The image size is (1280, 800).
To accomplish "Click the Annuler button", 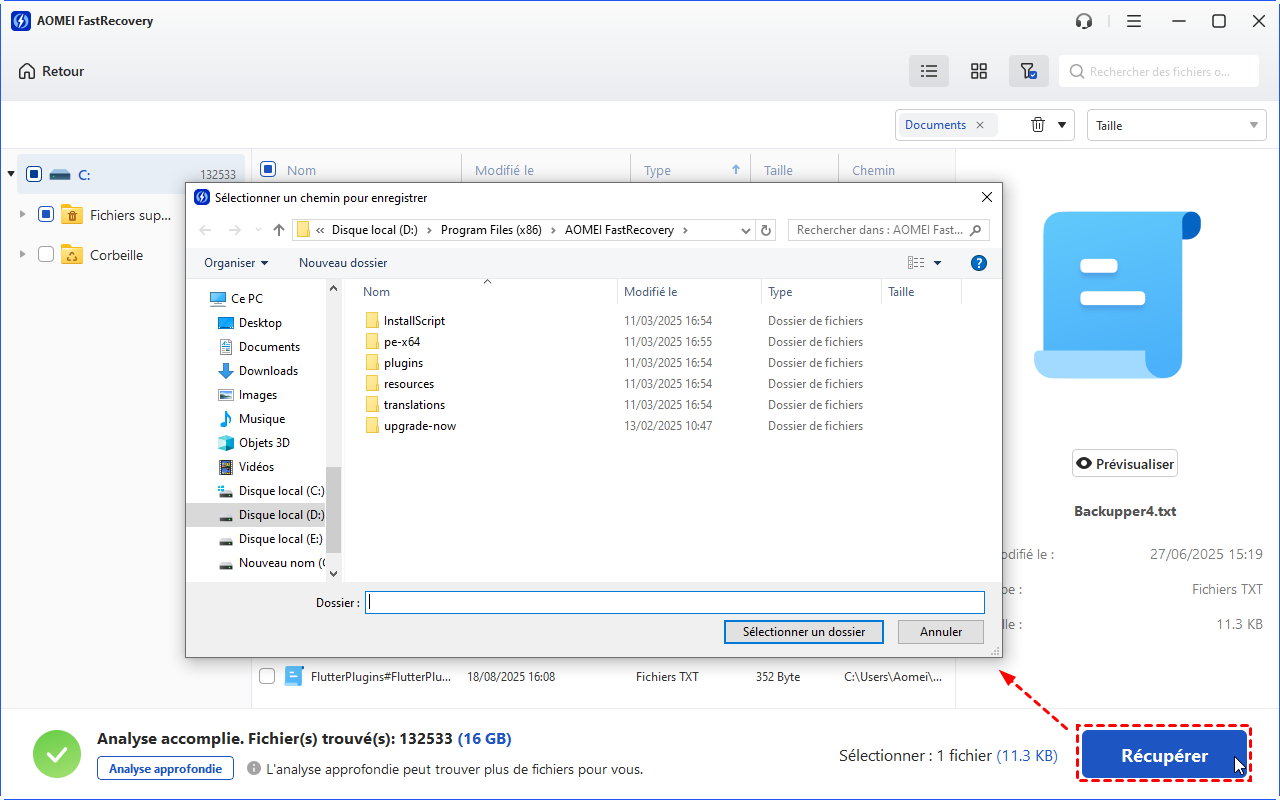I will coord(940,632).
